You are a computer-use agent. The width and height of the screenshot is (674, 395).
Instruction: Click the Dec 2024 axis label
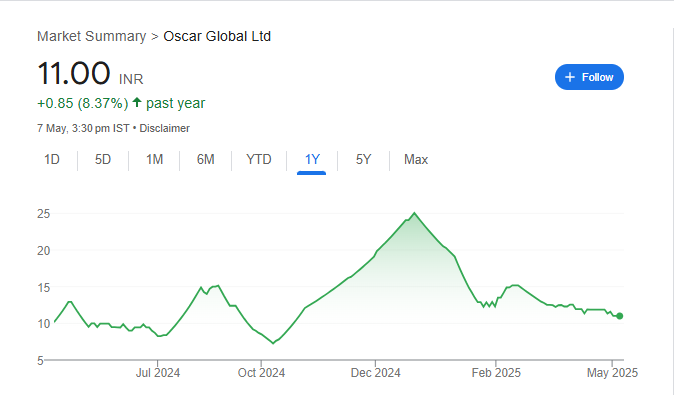coord(375,372)
